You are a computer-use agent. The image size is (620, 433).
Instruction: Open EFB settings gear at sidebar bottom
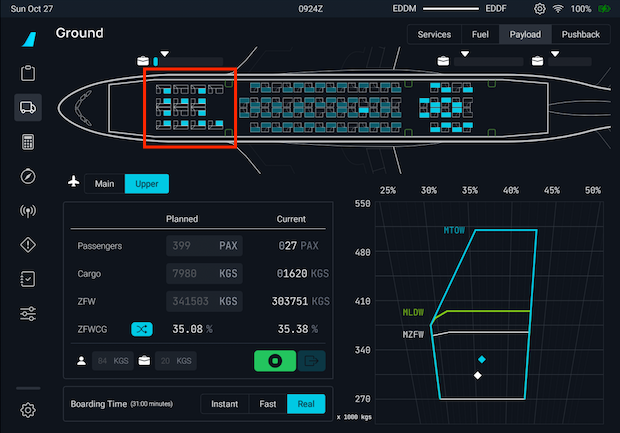pyautogui.click(x=28, y=409)
